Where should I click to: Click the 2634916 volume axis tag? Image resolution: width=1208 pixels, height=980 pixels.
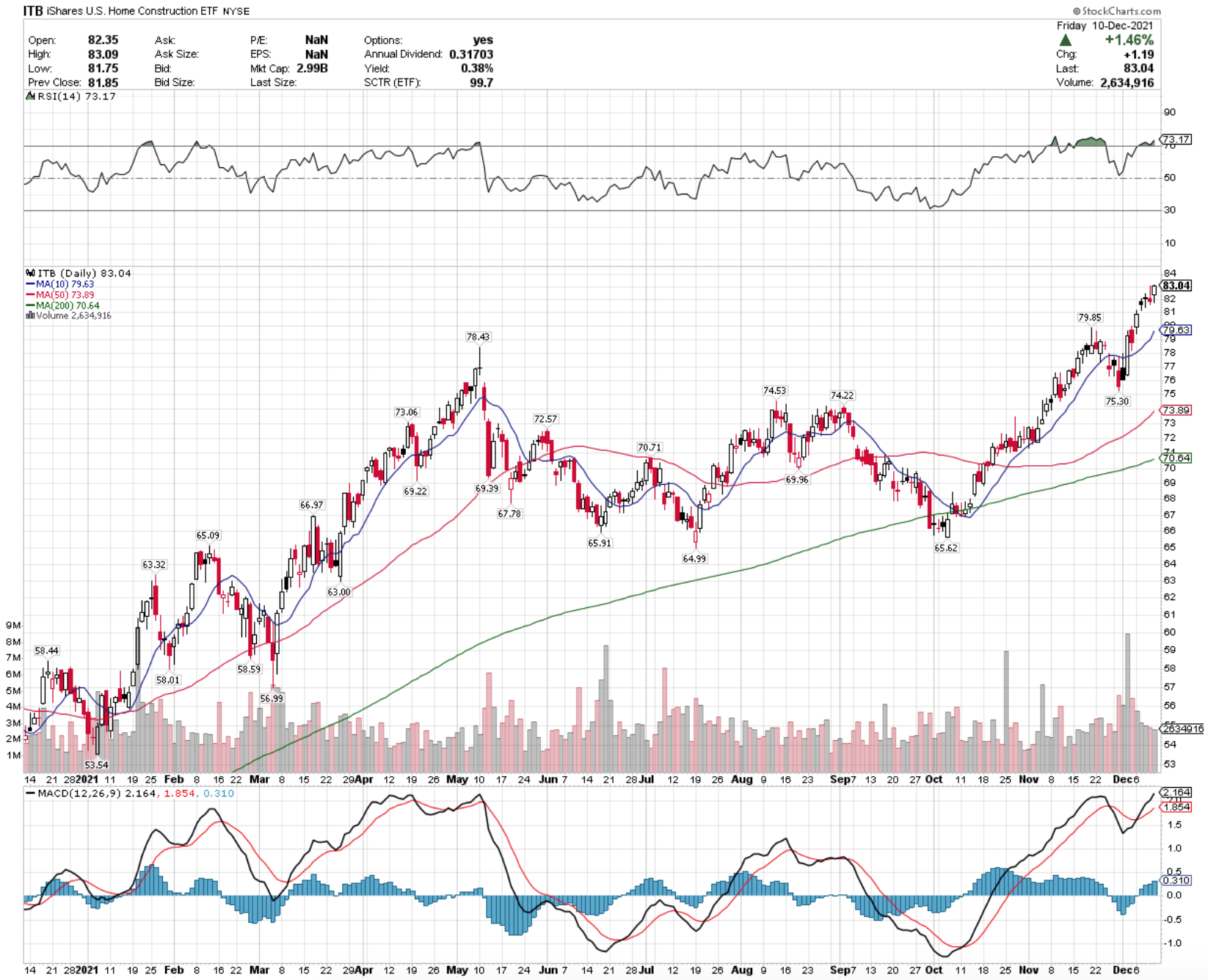point(1182,728)
